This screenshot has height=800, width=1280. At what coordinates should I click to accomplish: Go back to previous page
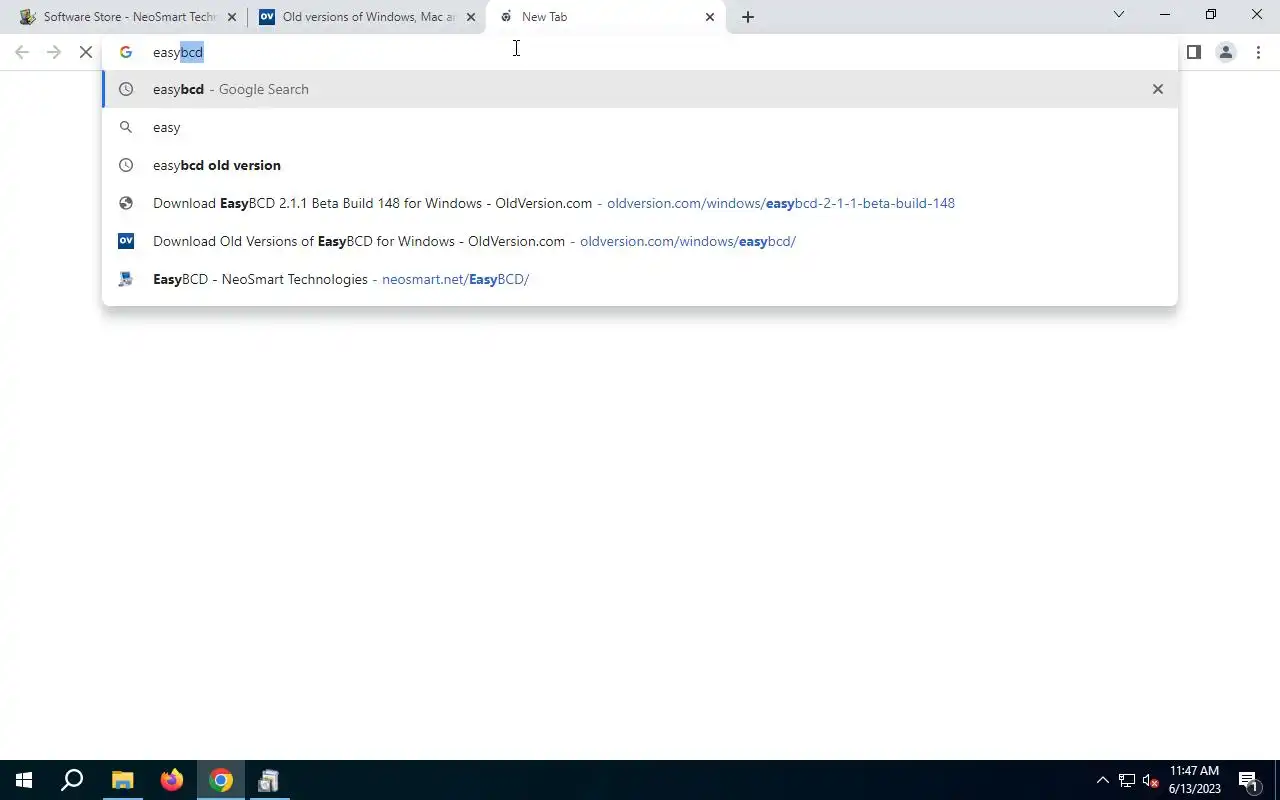pos(22,52)
